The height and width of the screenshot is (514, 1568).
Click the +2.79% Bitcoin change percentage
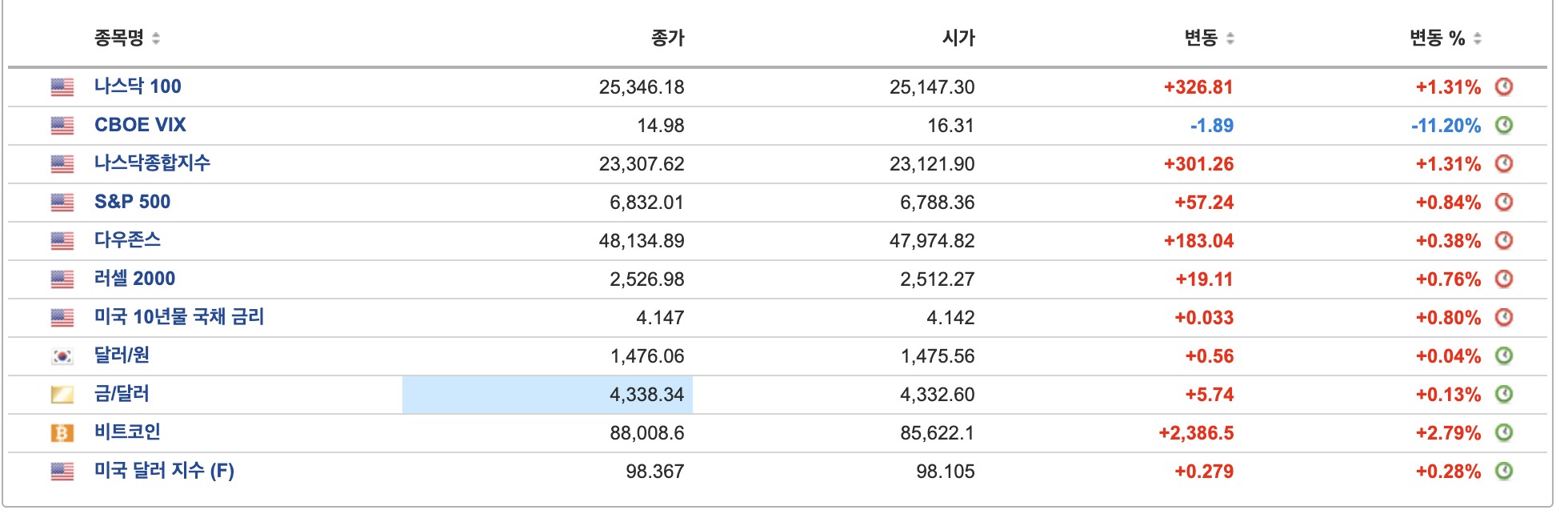point(1448,433)
